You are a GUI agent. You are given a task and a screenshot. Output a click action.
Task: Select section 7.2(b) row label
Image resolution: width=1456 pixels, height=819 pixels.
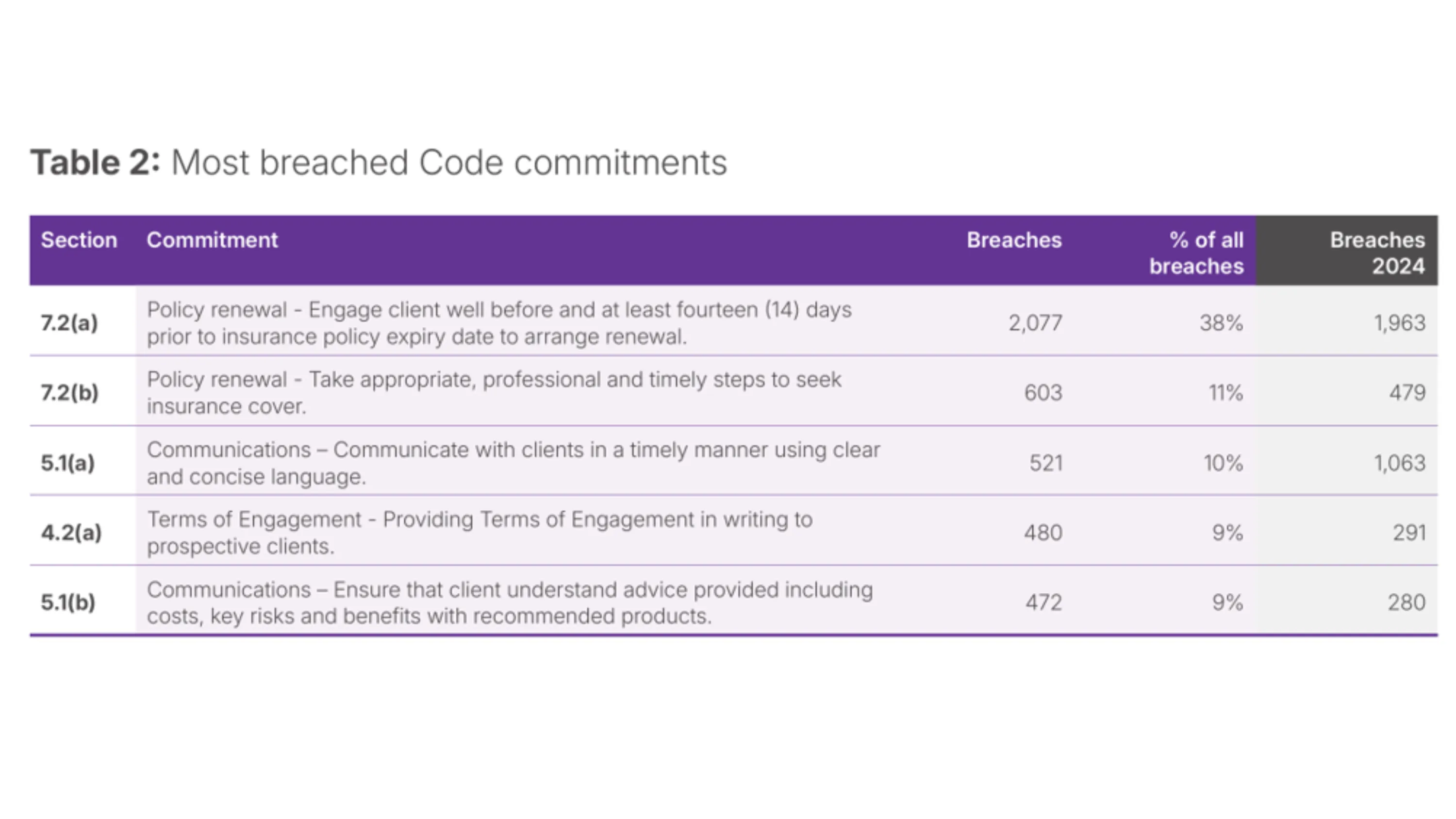click(69, 393)
